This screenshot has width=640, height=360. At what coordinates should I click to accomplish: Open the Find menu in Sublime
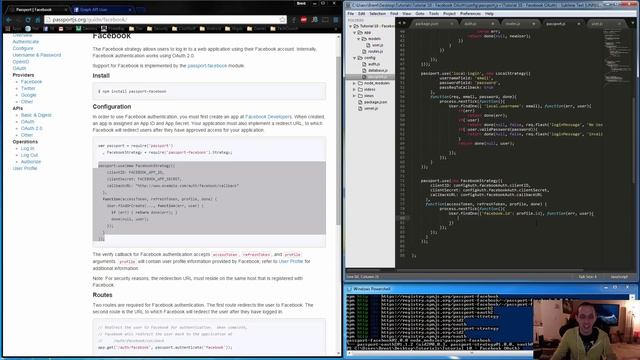[x=394, y=13]
